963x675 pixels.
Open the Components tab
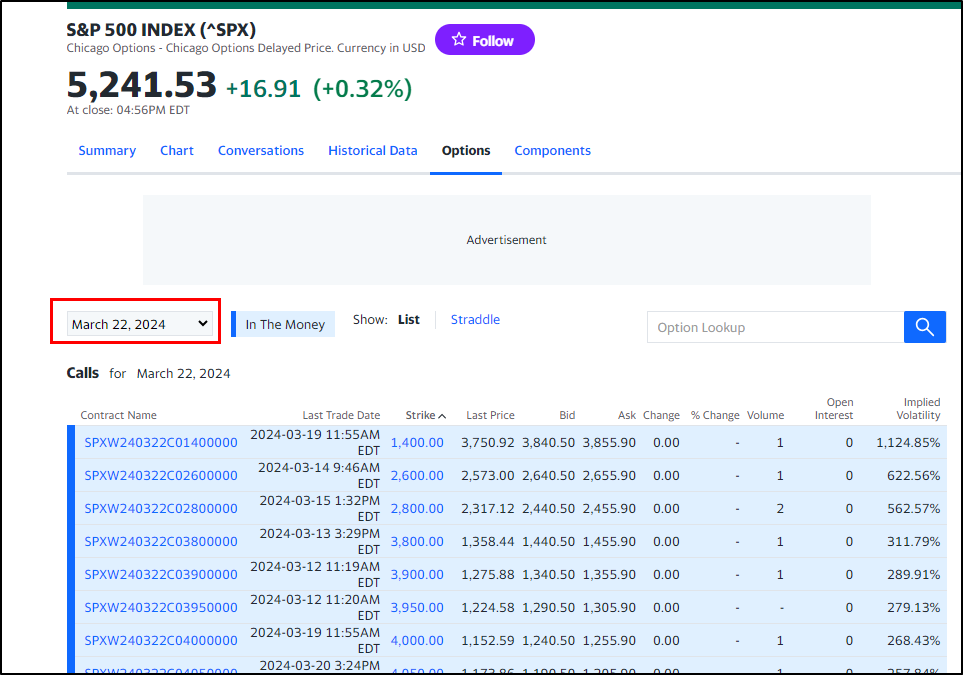pos(553,150)
